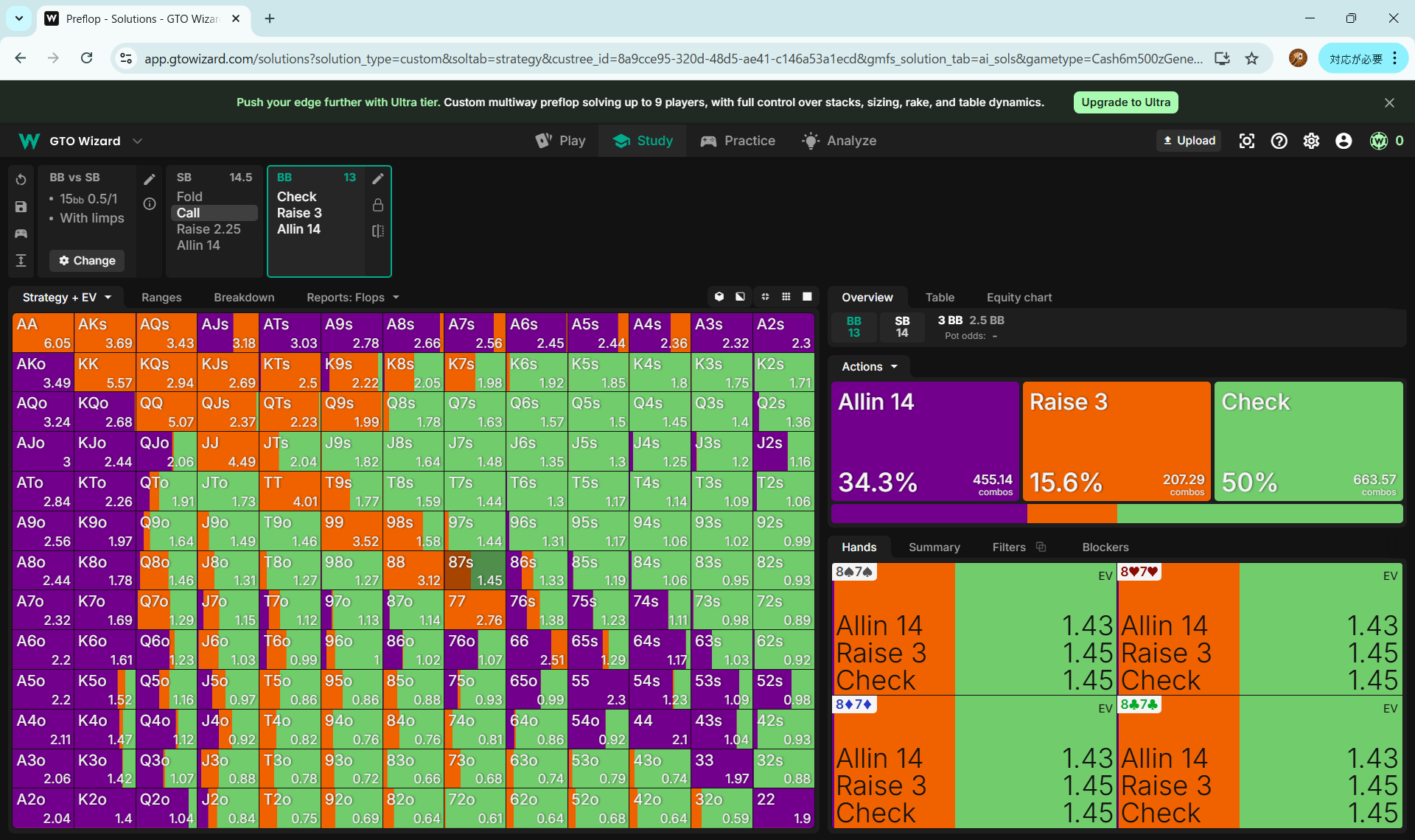Expand the Reports: Flops dropdown

point(352,298)
